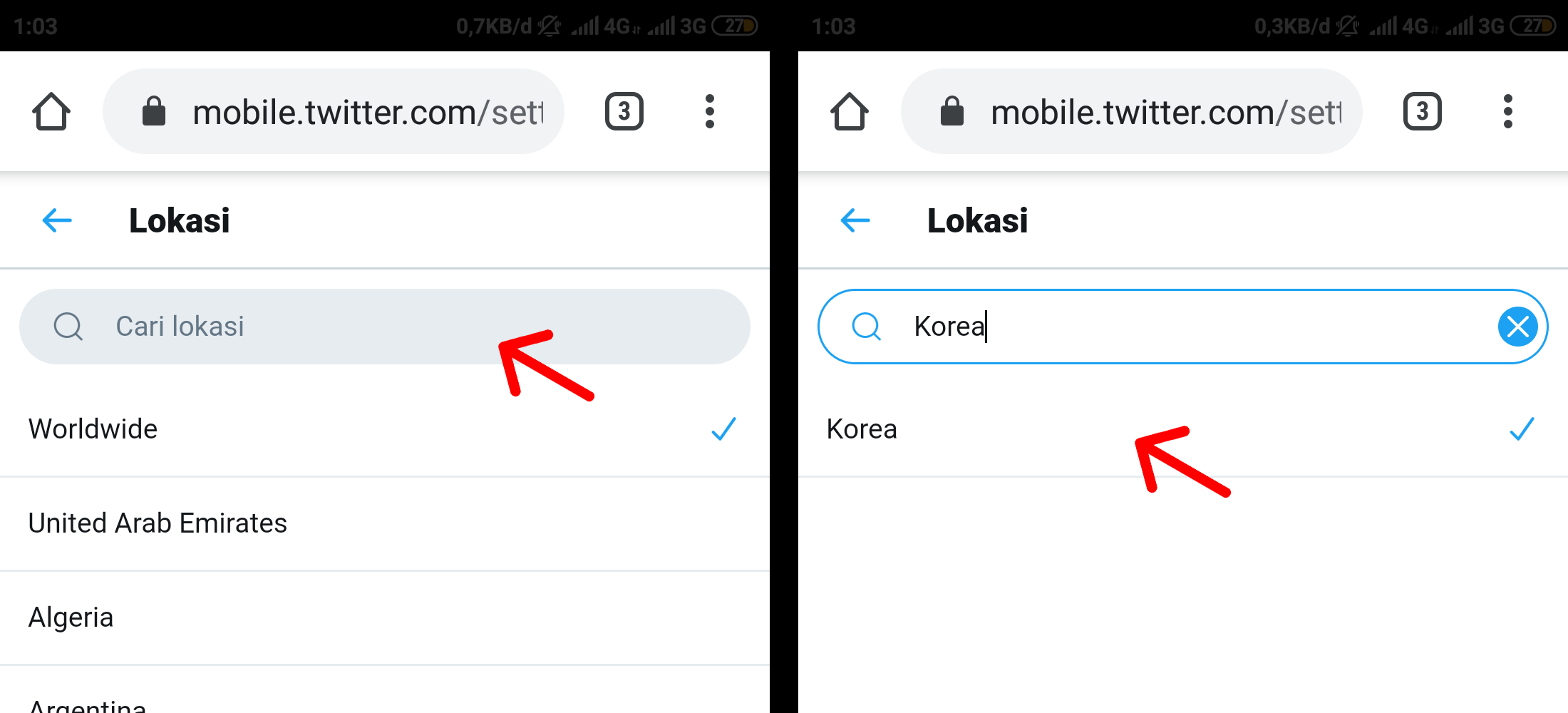
Task: Open the three-dot browser menu on the right
Action: [x=1508, y=111]
